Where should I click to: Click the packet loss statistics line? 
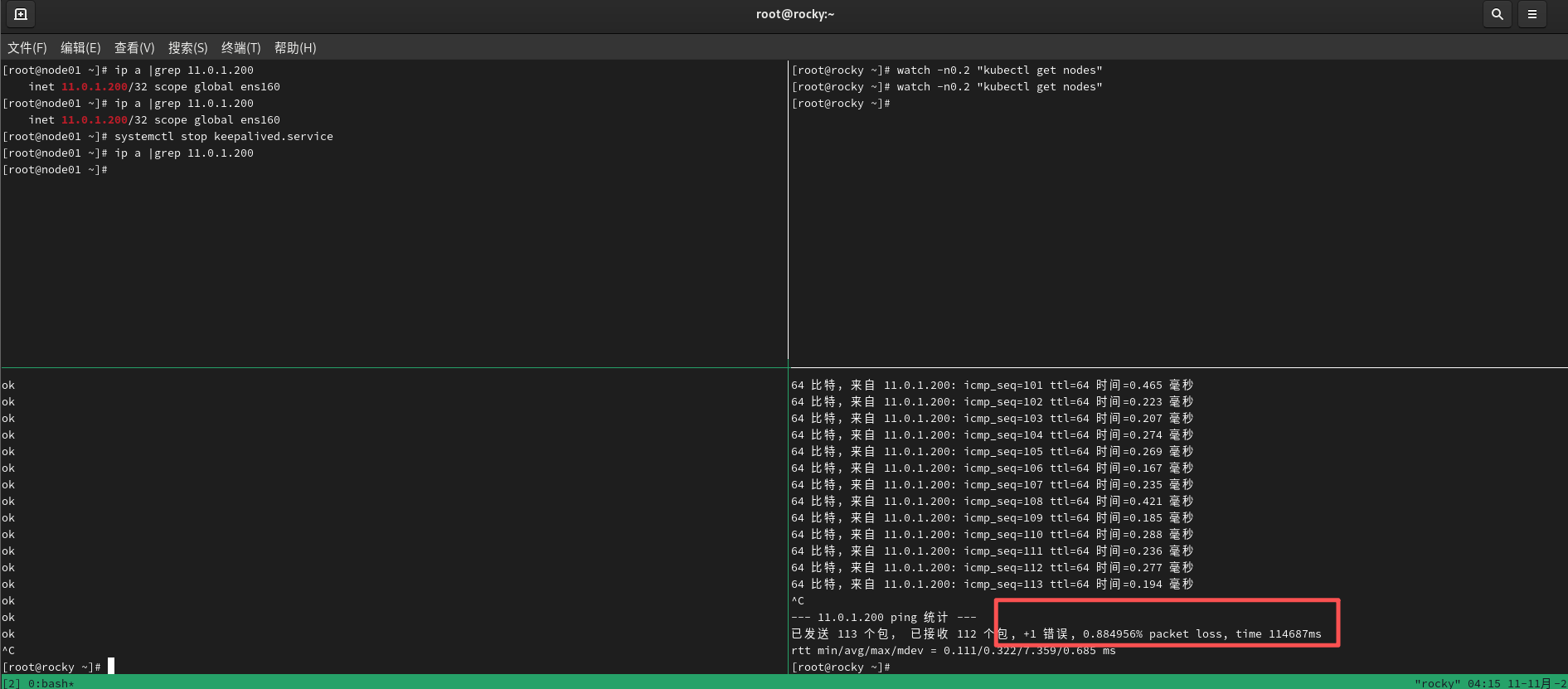point(1056,634)
